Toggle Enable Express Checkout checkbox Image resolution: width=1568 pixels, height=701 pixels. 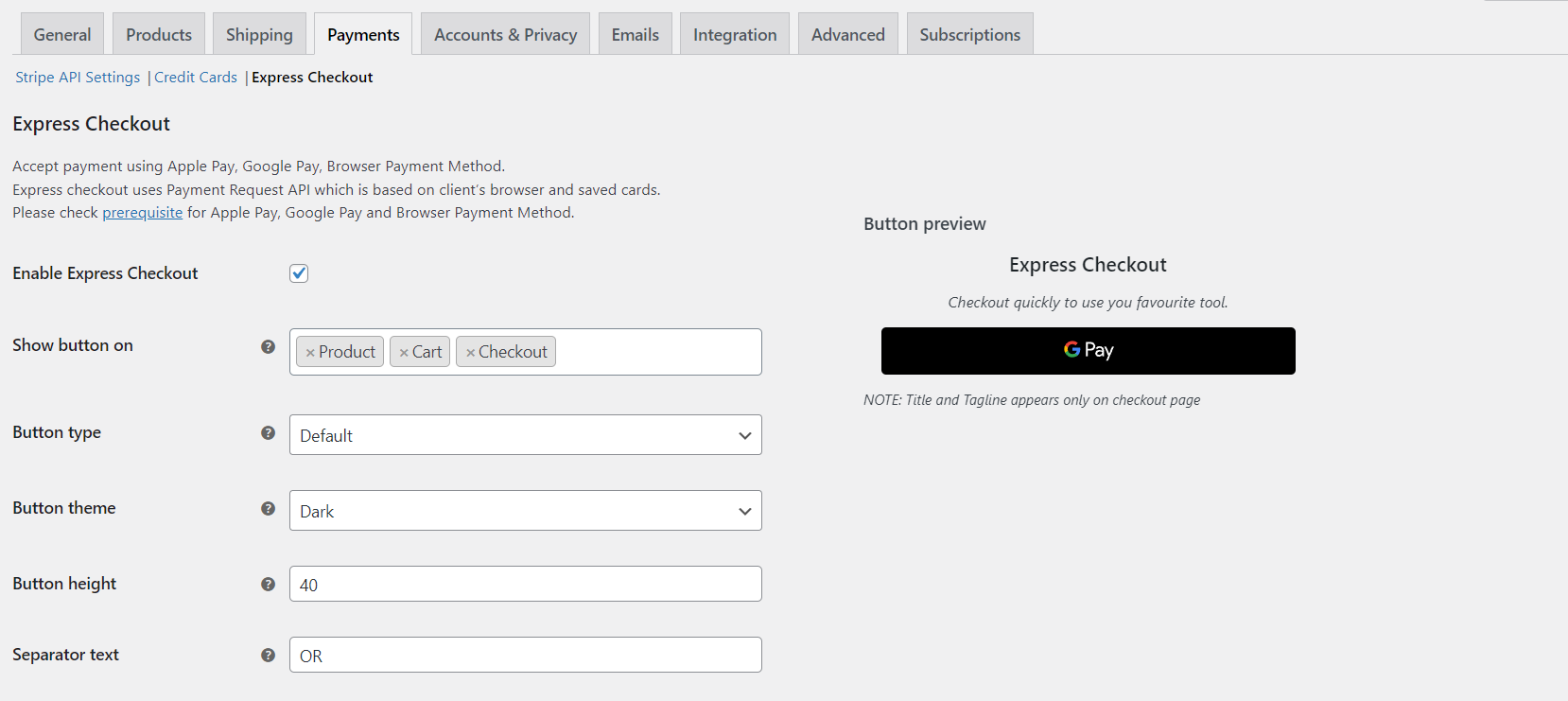[x=299, y=273]
